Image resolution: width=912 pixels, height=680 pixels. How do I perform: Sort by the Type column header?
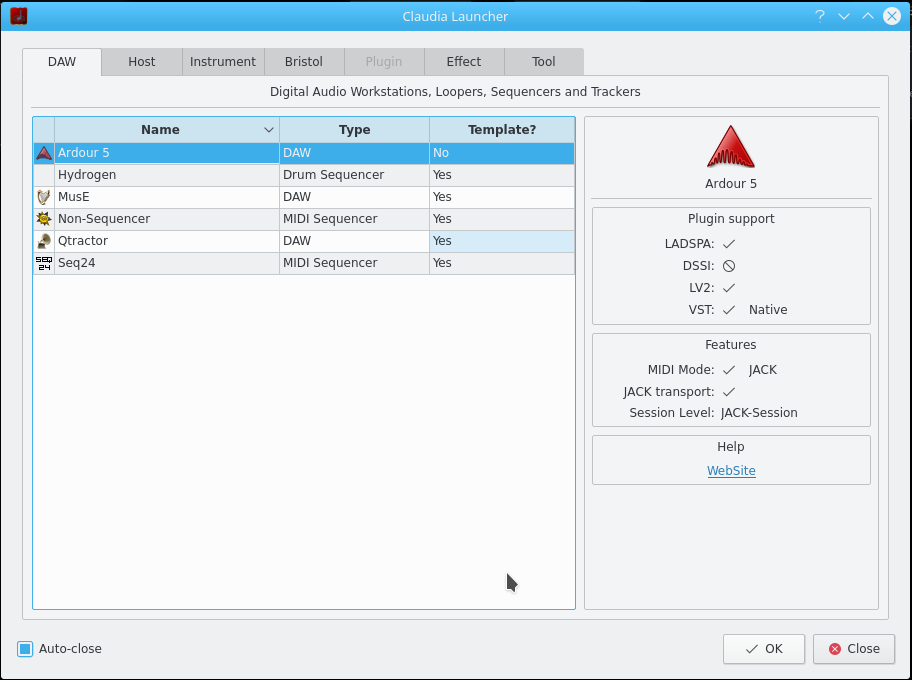tap(355, 130)
